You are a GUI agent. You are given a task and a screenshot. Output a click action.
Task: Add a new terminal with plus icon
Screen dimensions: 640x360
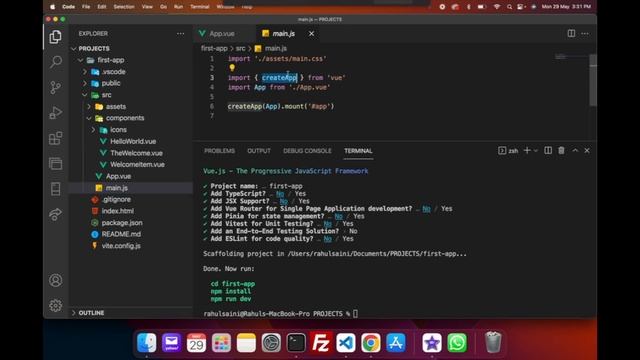point(527,151)
